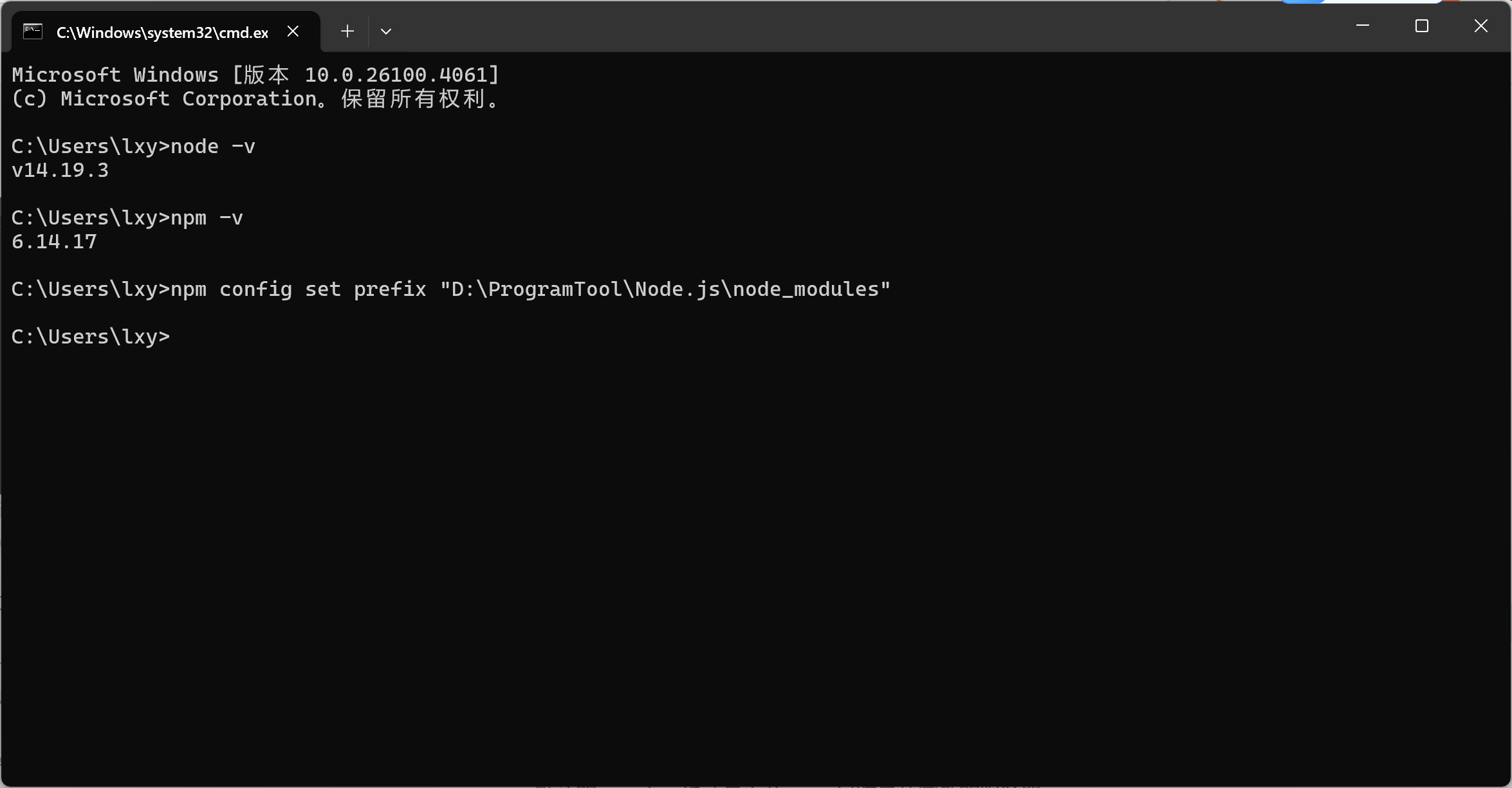Click the blank terminal area below prompt

[x=756, y=566]
